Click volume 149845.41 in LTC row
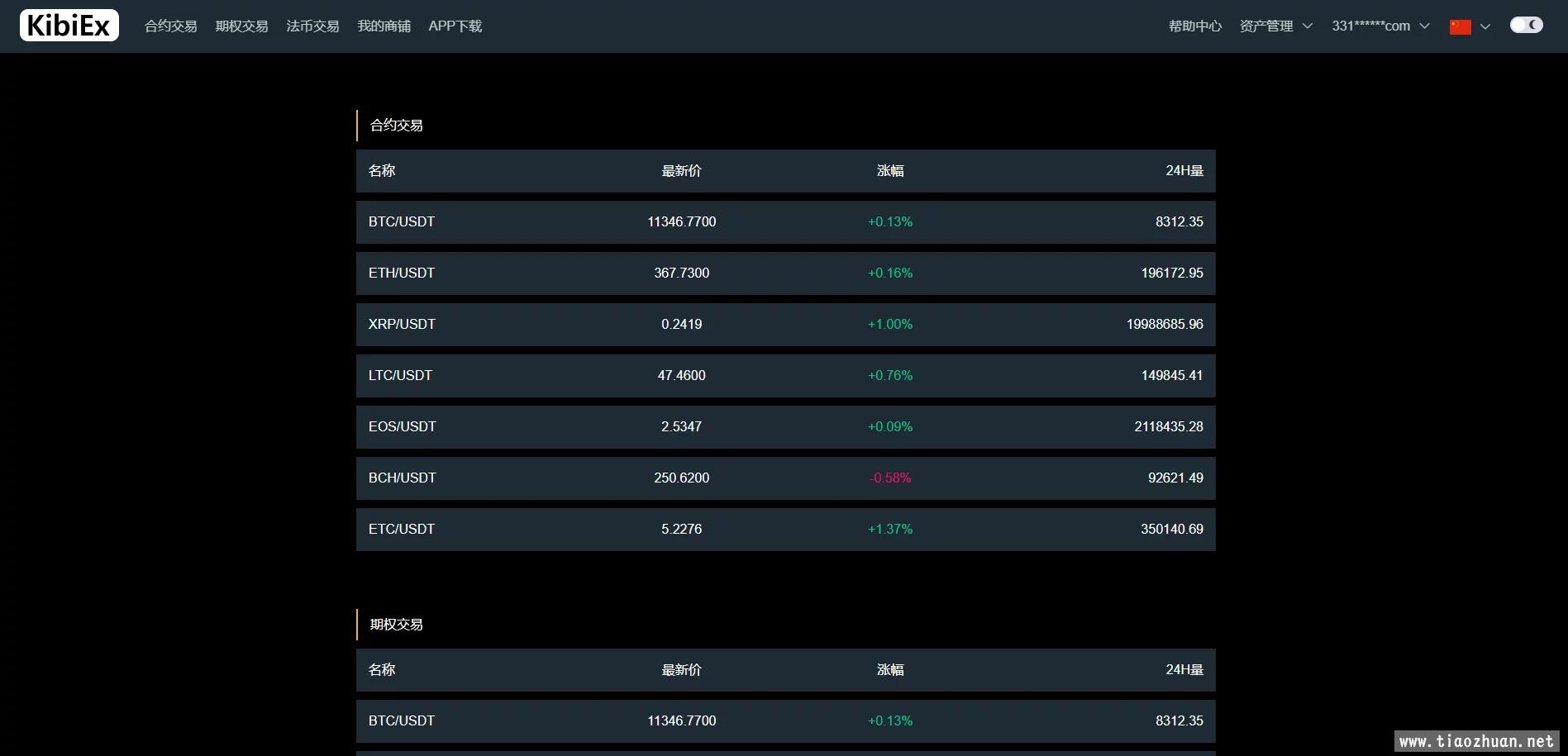This screenshot has width=1568, height=756. click(1172, 376)
